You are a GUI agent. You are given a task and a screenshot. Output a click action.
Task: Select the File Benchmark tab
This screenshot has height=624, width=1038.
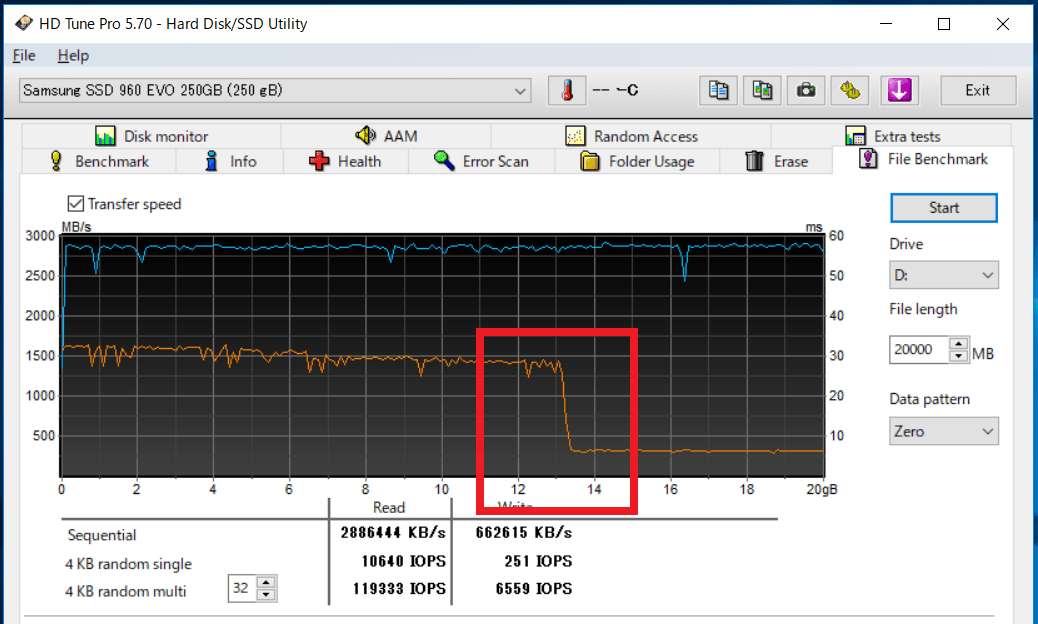coord(923,159)
